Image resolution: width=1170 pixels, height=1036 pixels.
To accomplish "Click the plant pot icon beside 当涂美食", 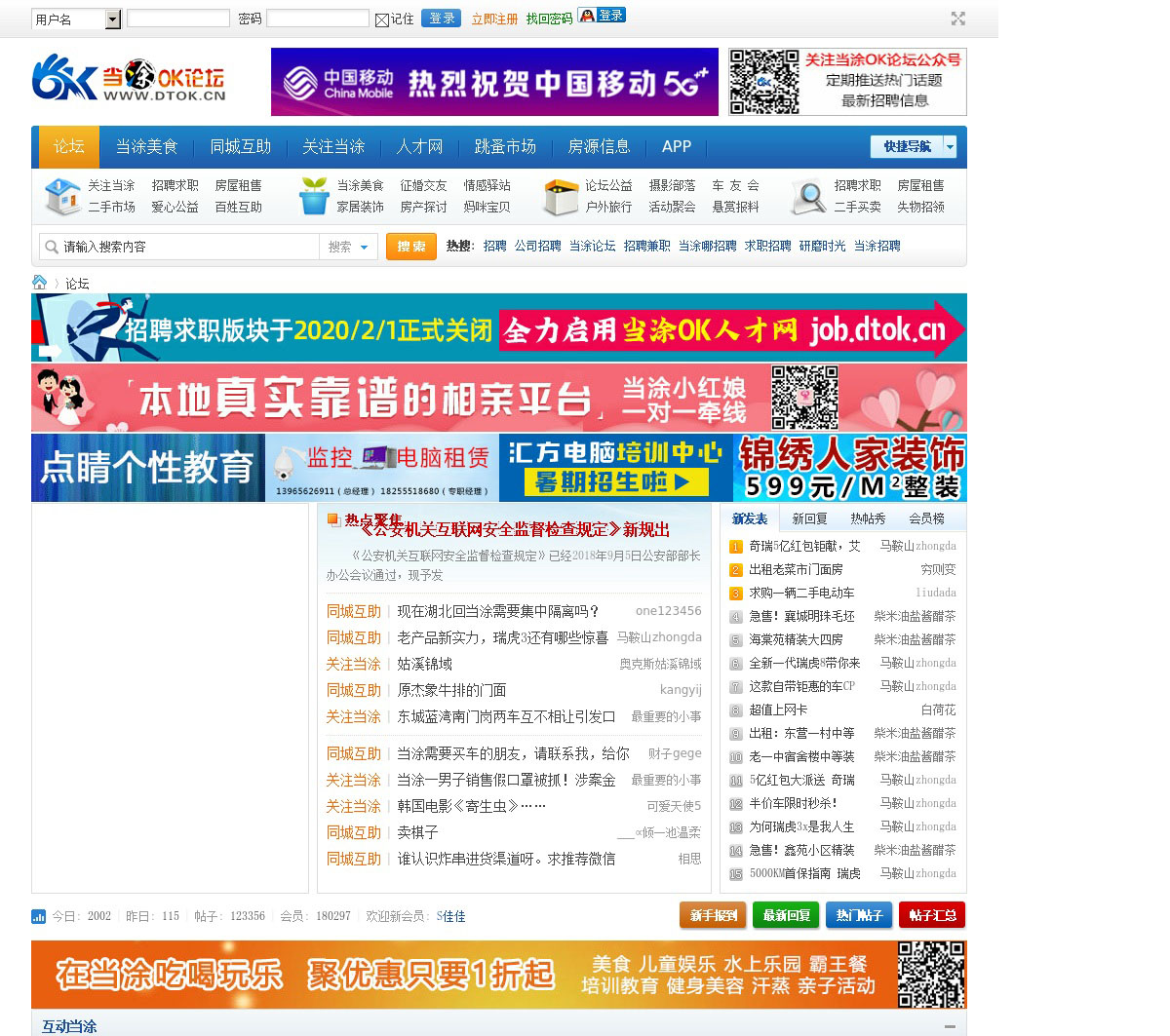I will tap(313, 196).
